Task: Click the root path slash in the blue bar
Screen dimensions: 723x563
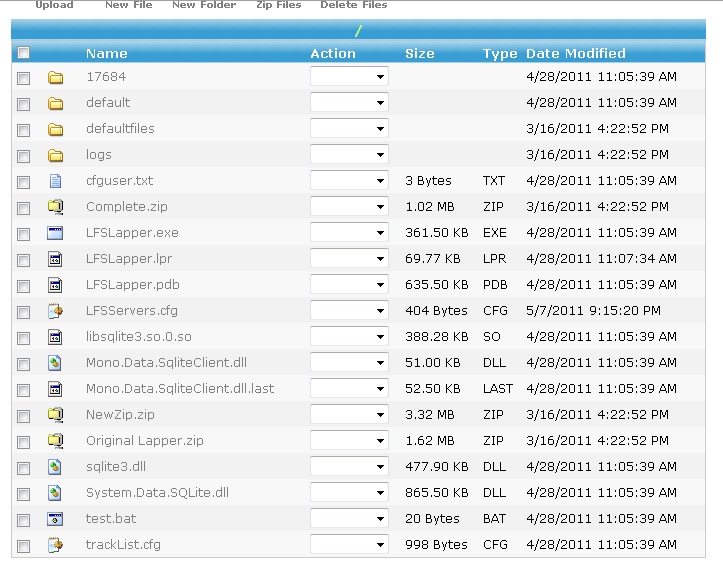Action: pyautogui.click(x=359, y=31)
